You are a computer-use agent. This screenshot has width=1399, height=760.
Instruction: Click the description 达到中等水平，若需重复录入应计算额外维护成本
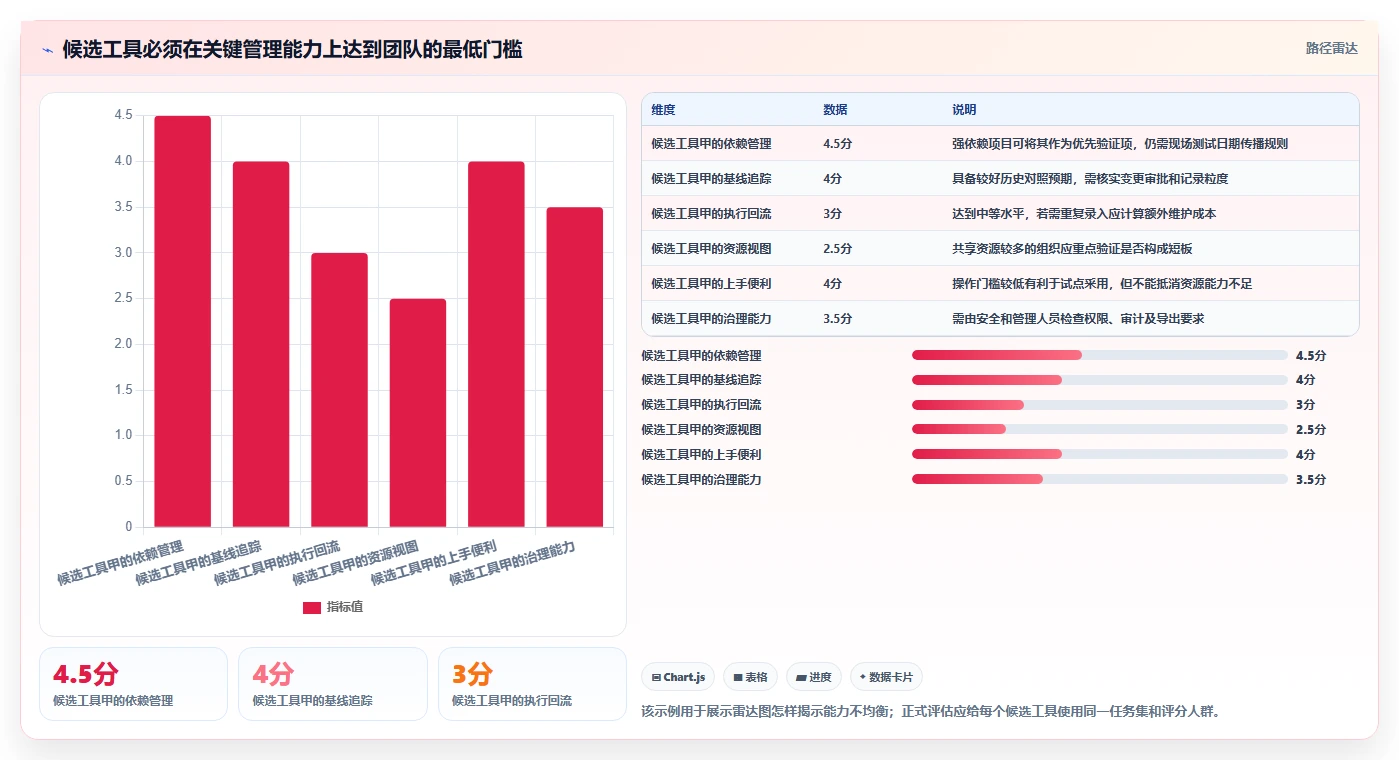coord(1084,213)
